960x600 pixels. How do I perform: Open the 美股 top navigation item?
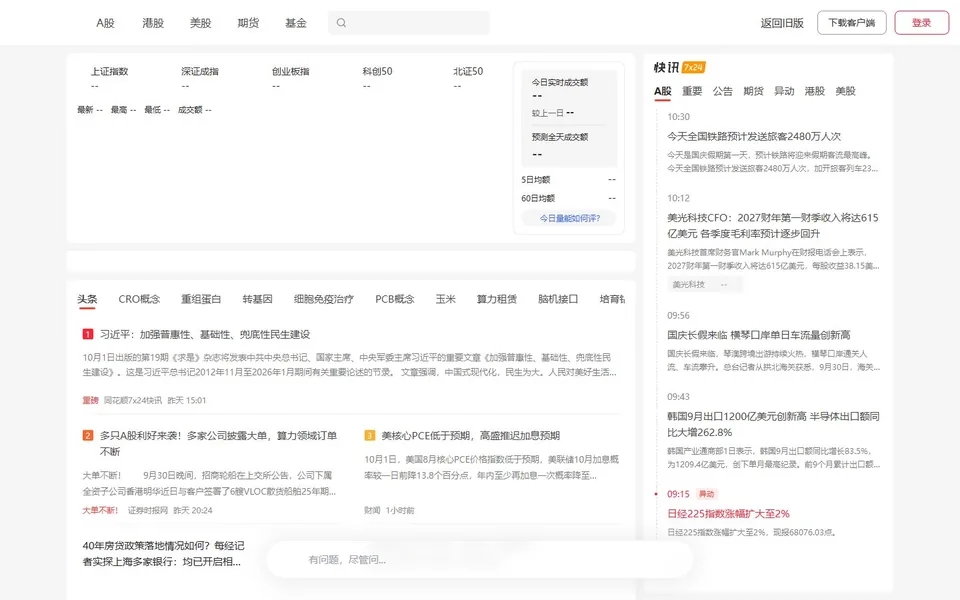point(200,23)
